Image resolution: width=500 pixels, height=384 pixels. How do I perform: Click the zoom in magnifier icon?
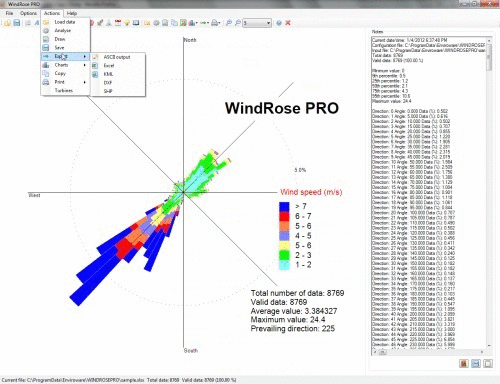point(229,23)
